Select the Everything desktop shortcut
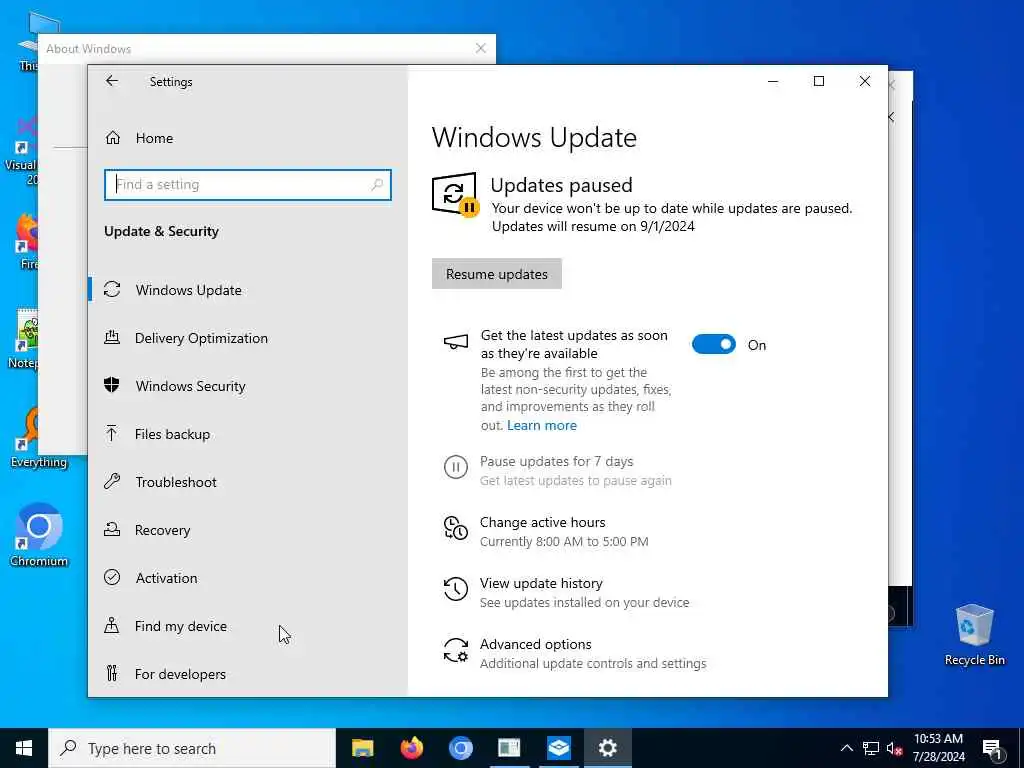 pyautogui.click(x=39, y=437)
